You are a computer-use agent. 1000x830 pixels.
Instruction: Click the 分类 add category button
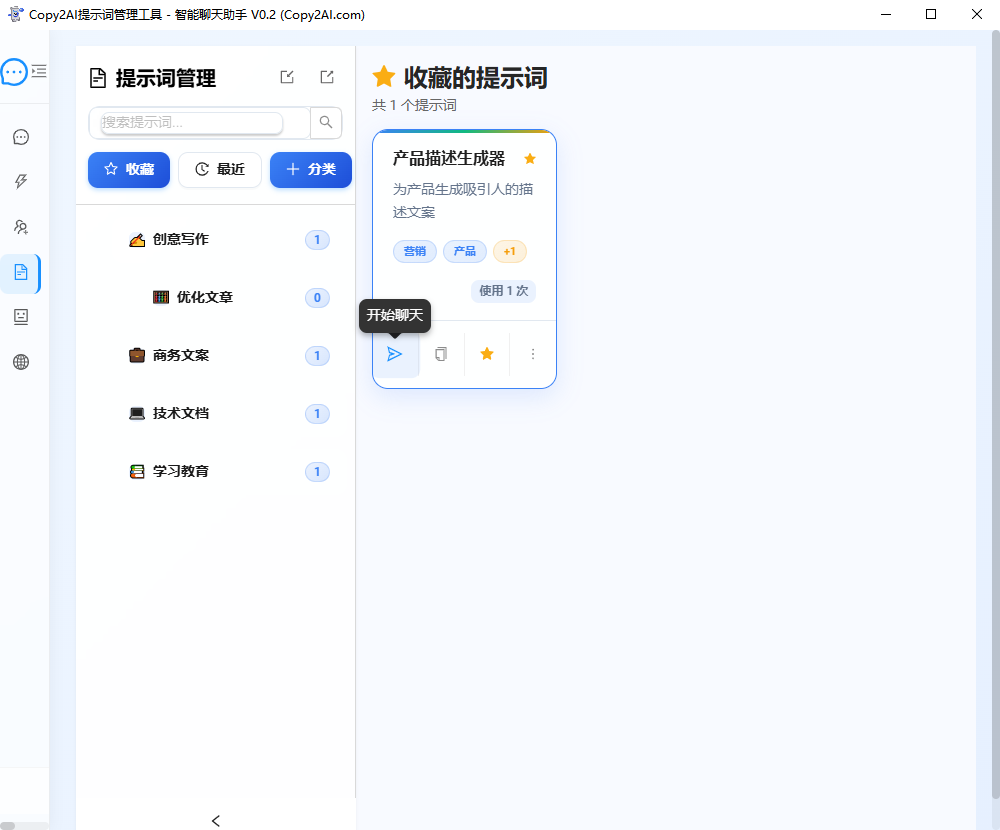click(x=311, y=170)
